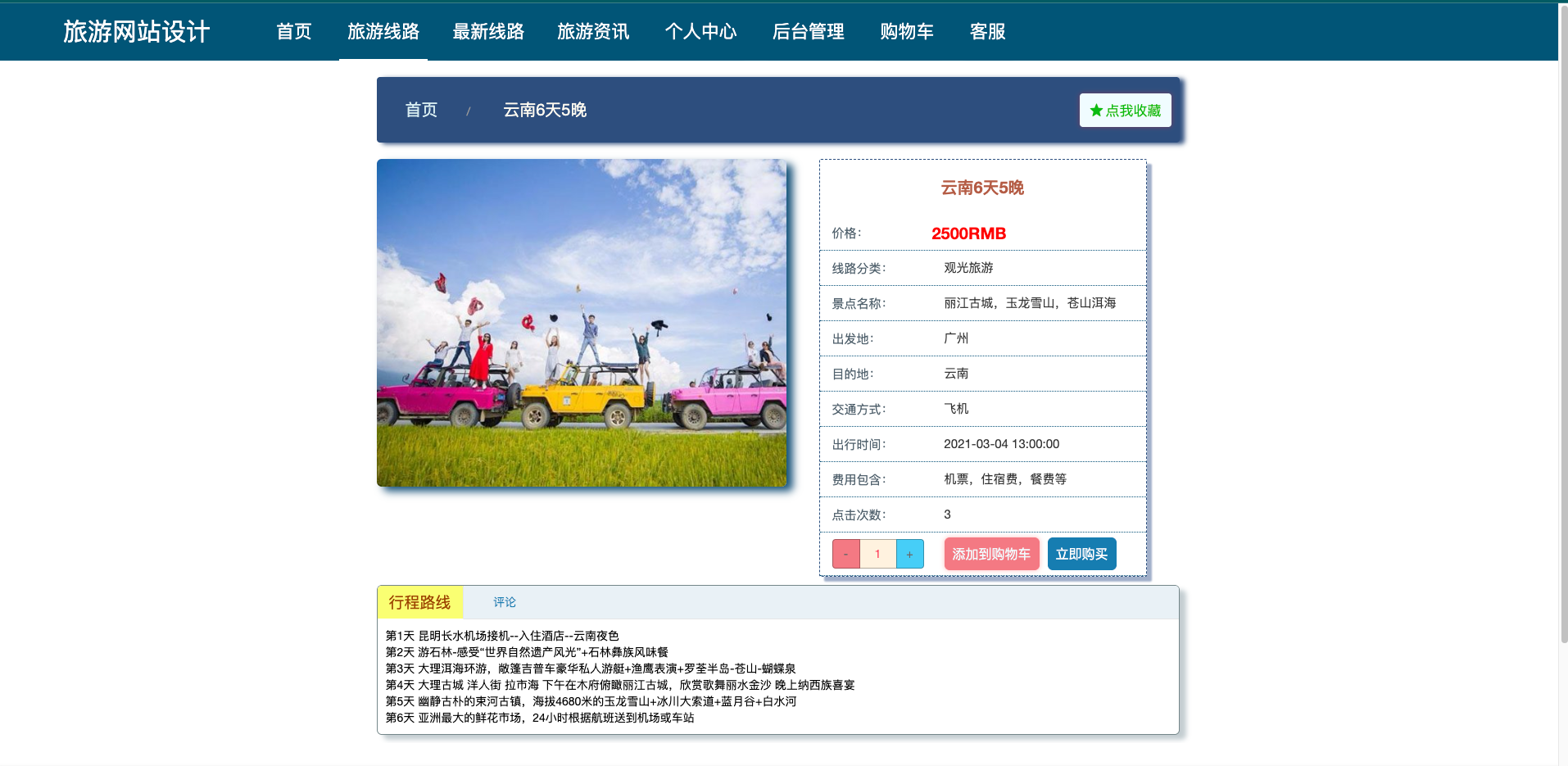Click the 第6天 鲜花市场 itinerary line
This screenshot has width=1568, height=766.
(540, 718)
